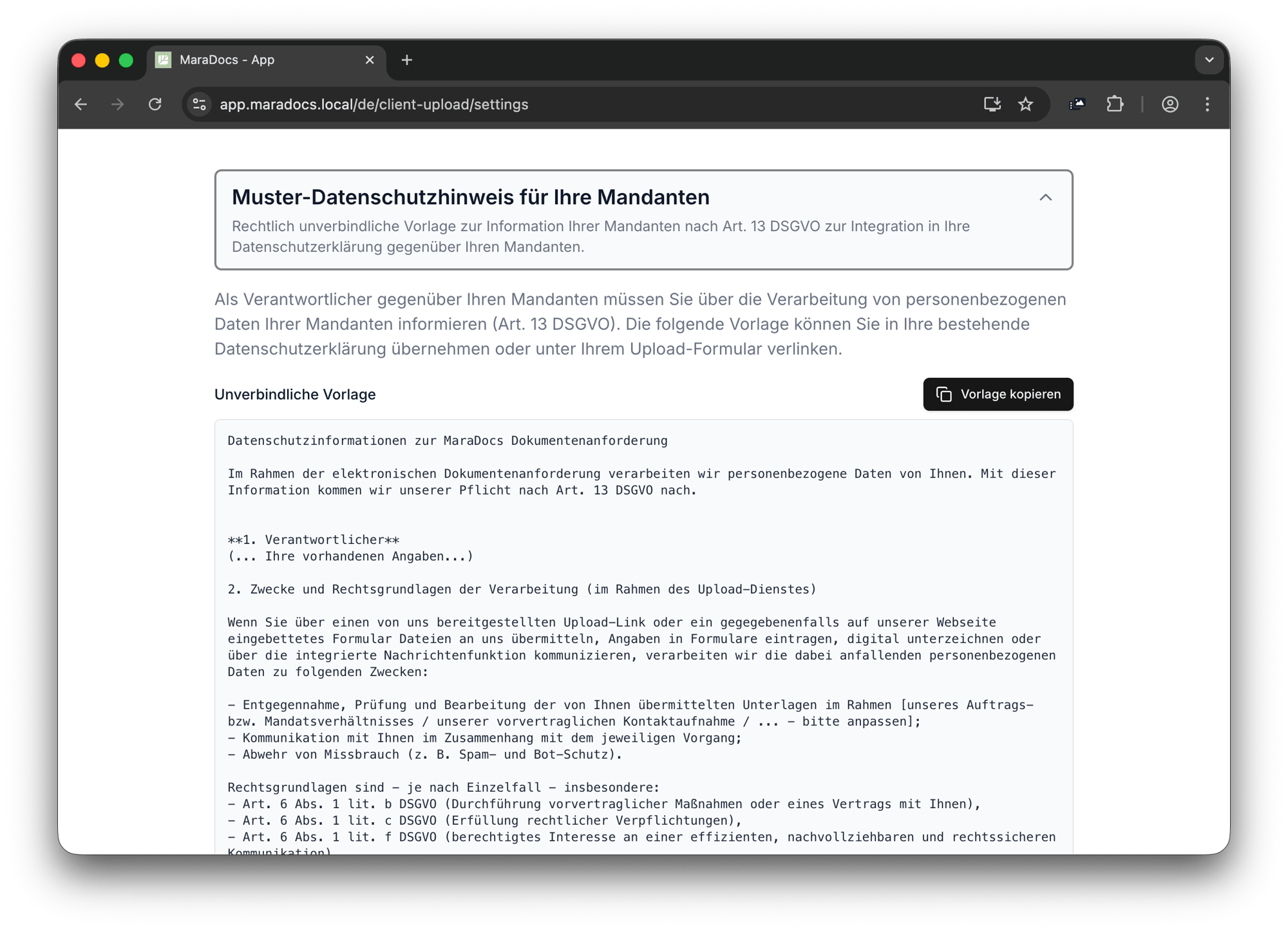The width and height of the screenshot is (1288, 931).
Task: Open the Chrome three-dot menu
Action: click(1207, 104)
